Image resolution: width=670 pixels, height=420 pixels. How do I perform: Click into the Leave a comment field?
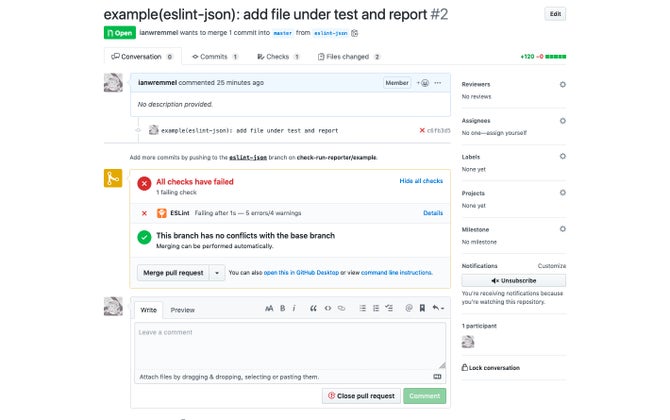point(290,346)
